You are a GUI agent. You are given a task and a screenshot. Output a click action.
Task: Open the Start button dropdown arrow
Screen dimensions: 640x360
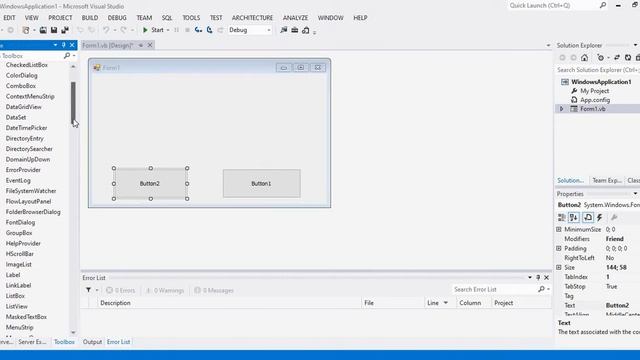(x=168, y=30)
